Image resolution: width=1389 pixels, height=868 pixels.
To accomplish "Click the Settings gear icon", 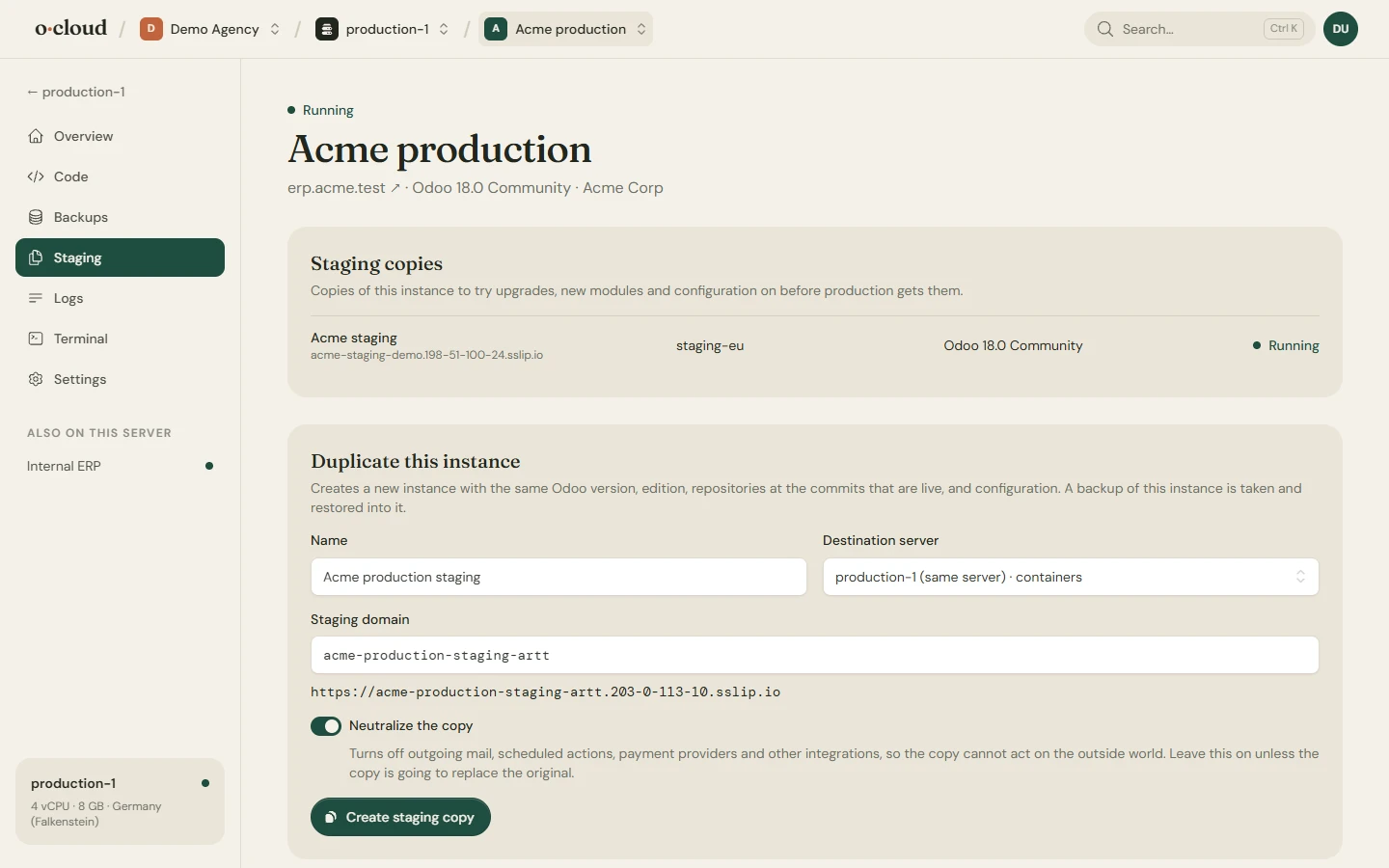I will (x=36, y=379).
